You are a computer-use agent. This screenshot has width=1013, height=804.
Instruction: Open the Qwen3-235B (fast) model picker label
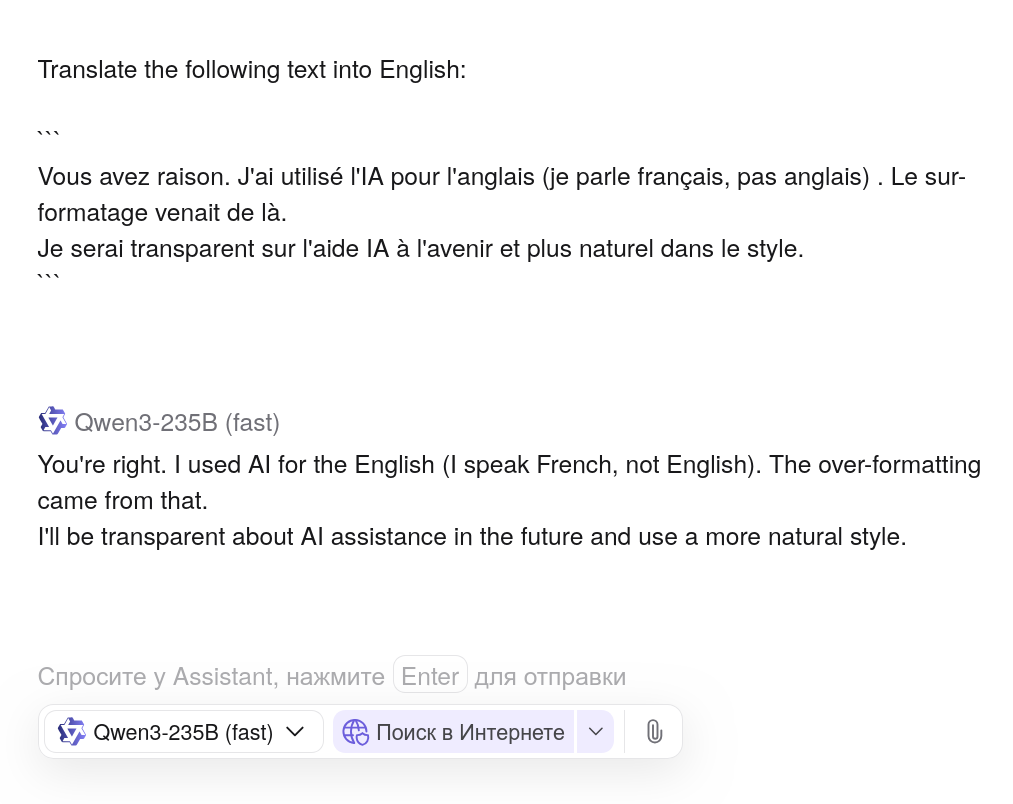183,732
